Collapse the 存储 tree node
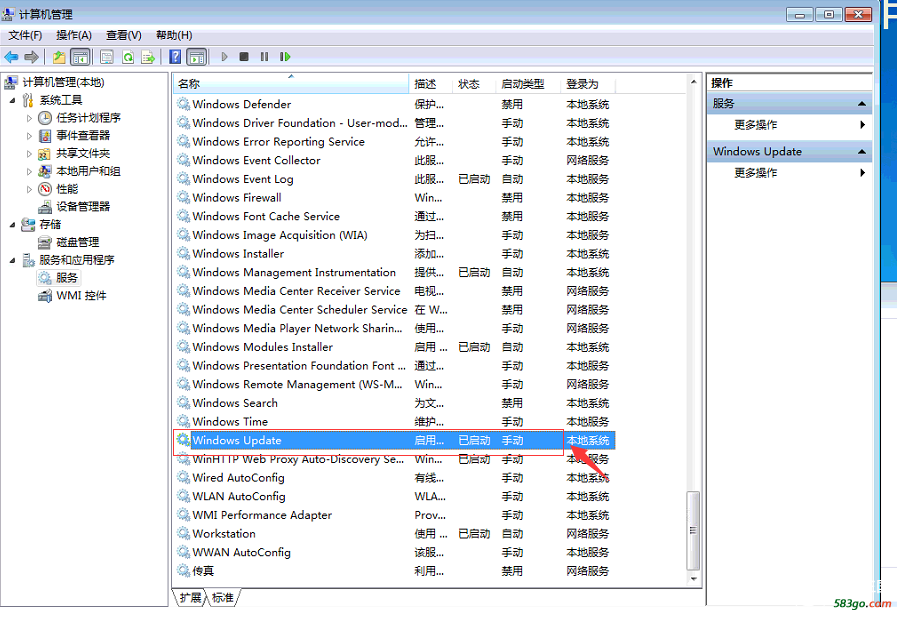This screenshot has width=897, height=619. [13, 225]
